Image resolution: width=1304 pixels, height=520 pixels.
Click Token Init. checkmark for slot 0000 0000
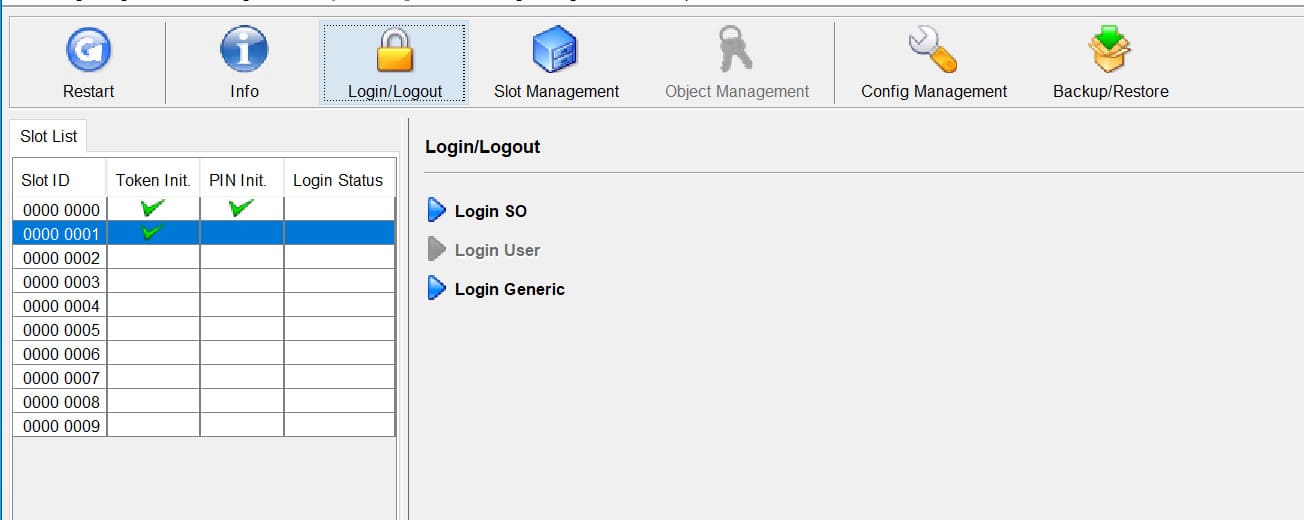[x=152, y=209]
